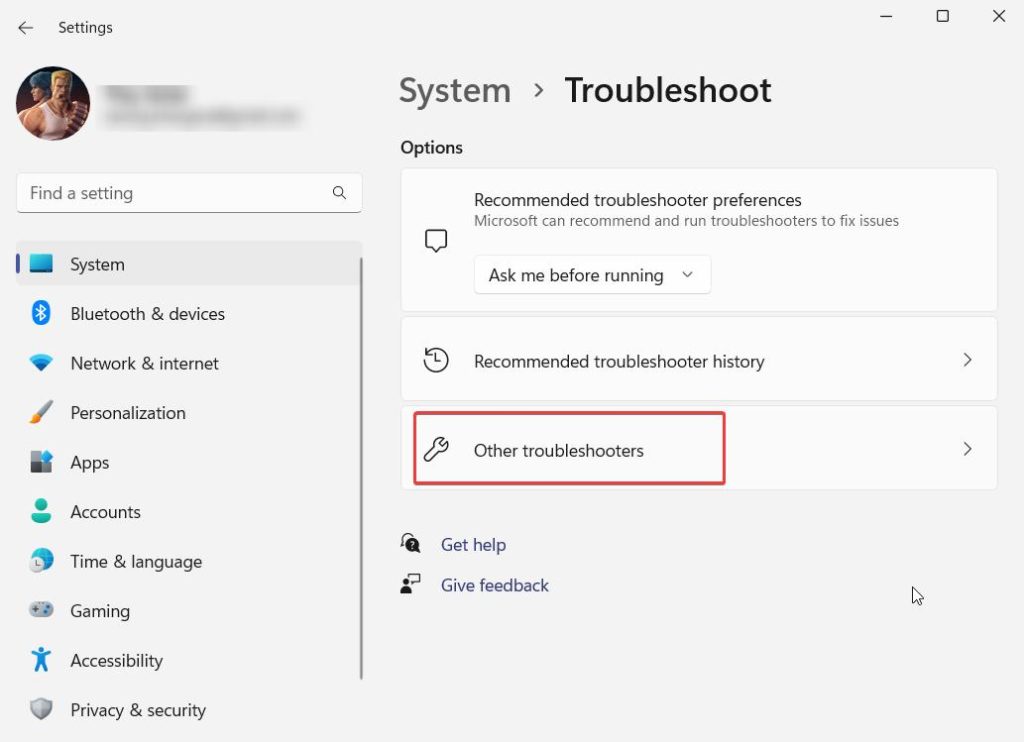Click the user profile avatar picture

(x=53, y=103)
